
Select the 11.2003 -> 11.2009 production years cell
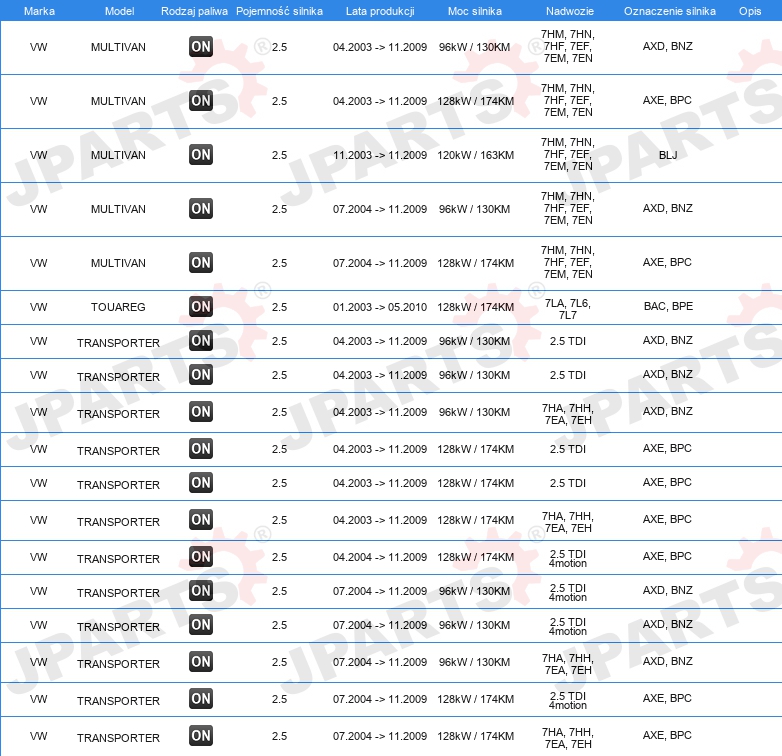[x=380, y=155]
